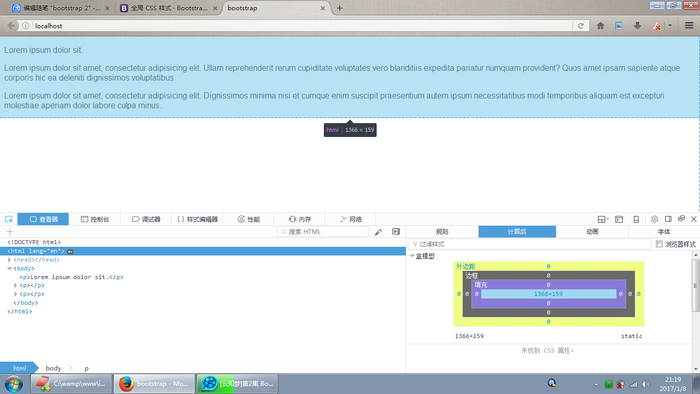
Task: Switch to the 规则 rules sidebar tab
Action: tap(442, 232)
